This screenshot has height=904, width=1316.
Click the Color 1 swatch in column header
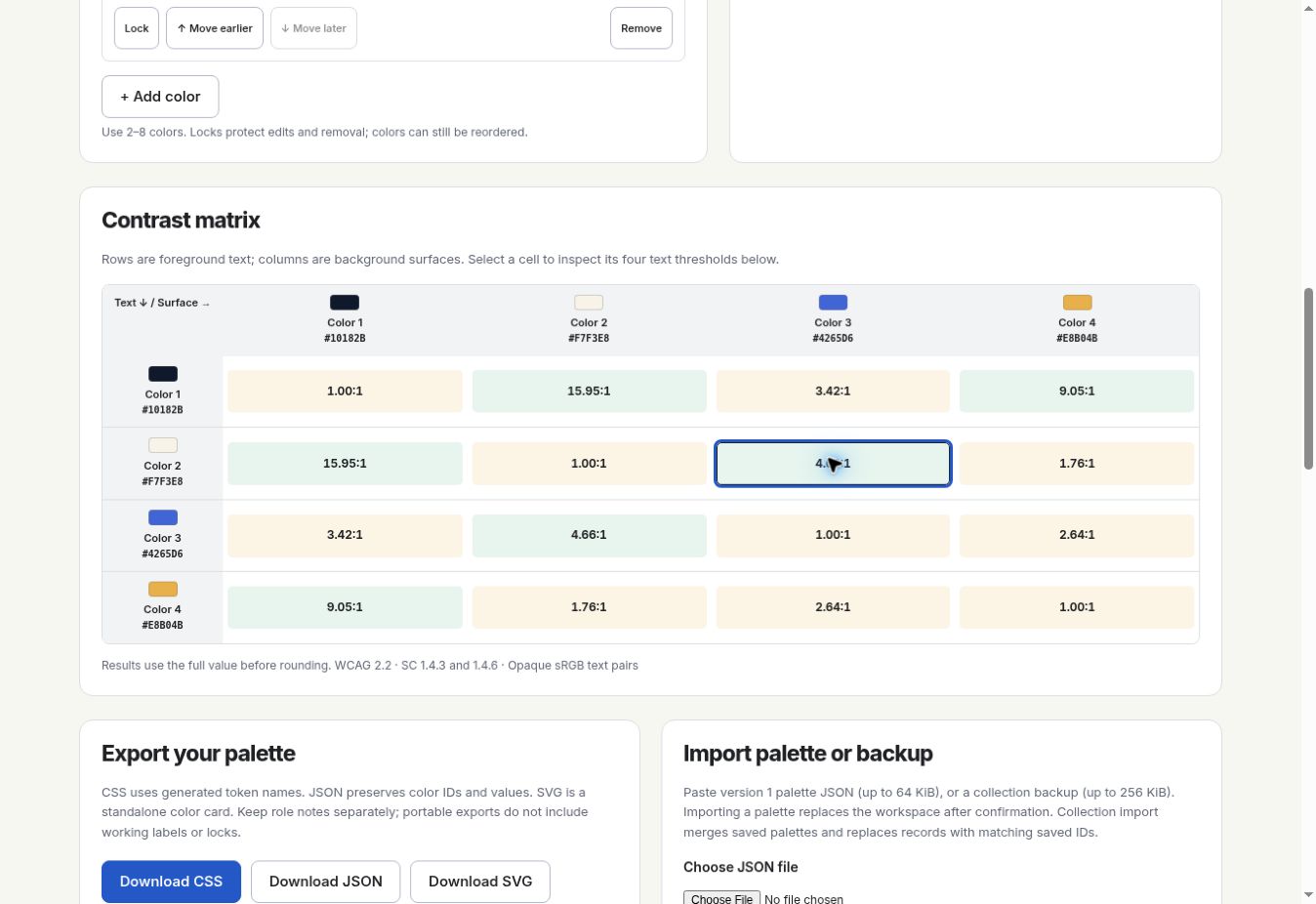(x=345, y=303)
